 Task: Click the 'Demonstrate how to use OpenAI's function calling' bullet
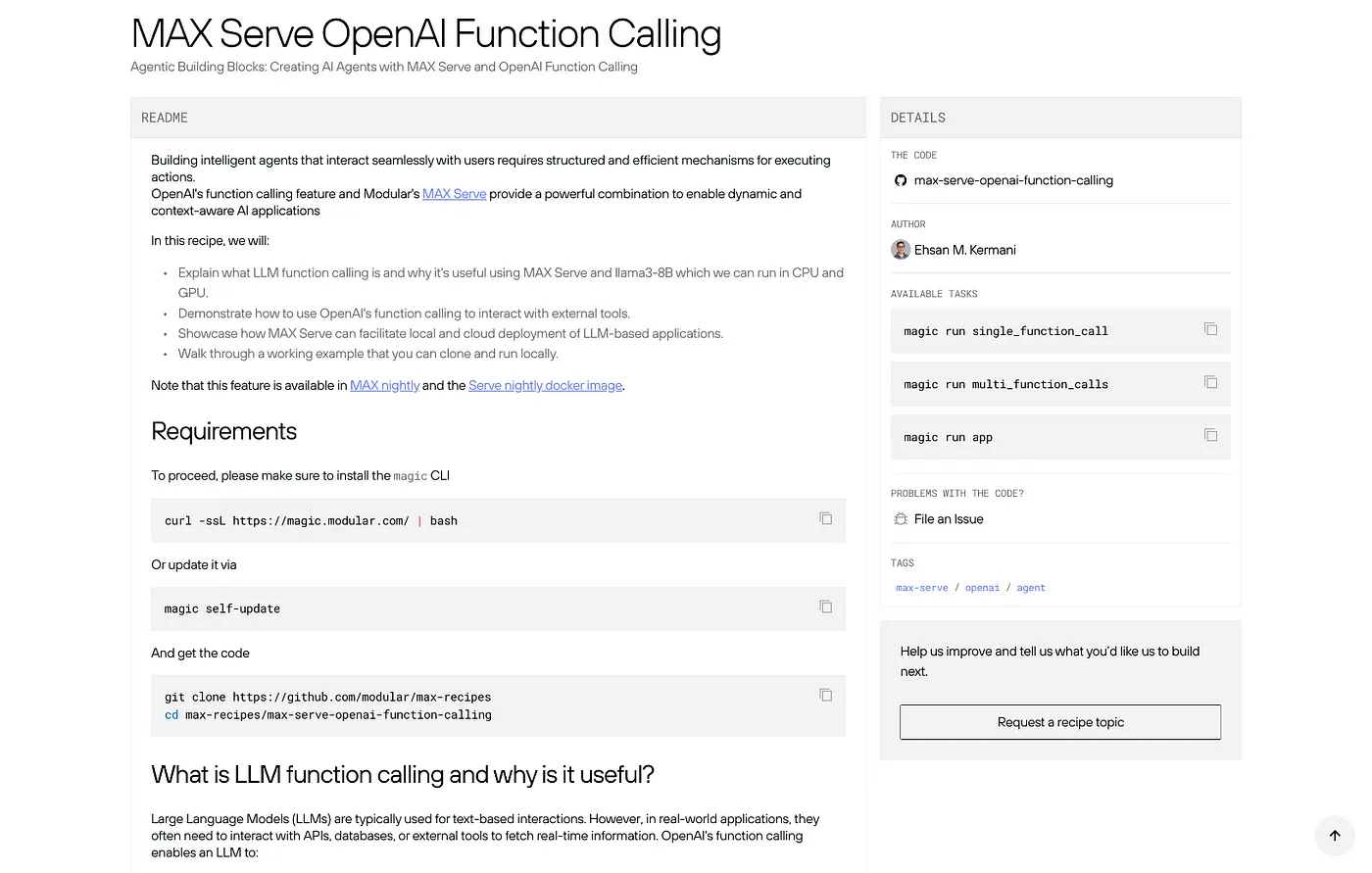[x=404, y=314]
